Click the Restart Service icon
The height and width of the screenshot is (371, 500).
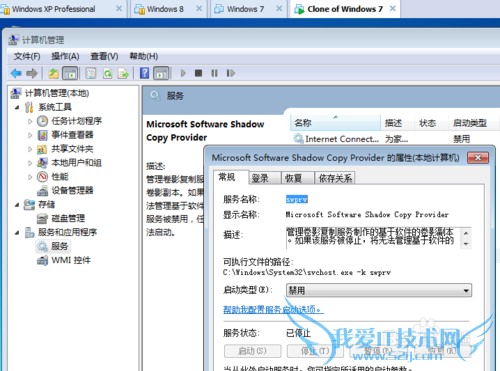tap(231, 73)
